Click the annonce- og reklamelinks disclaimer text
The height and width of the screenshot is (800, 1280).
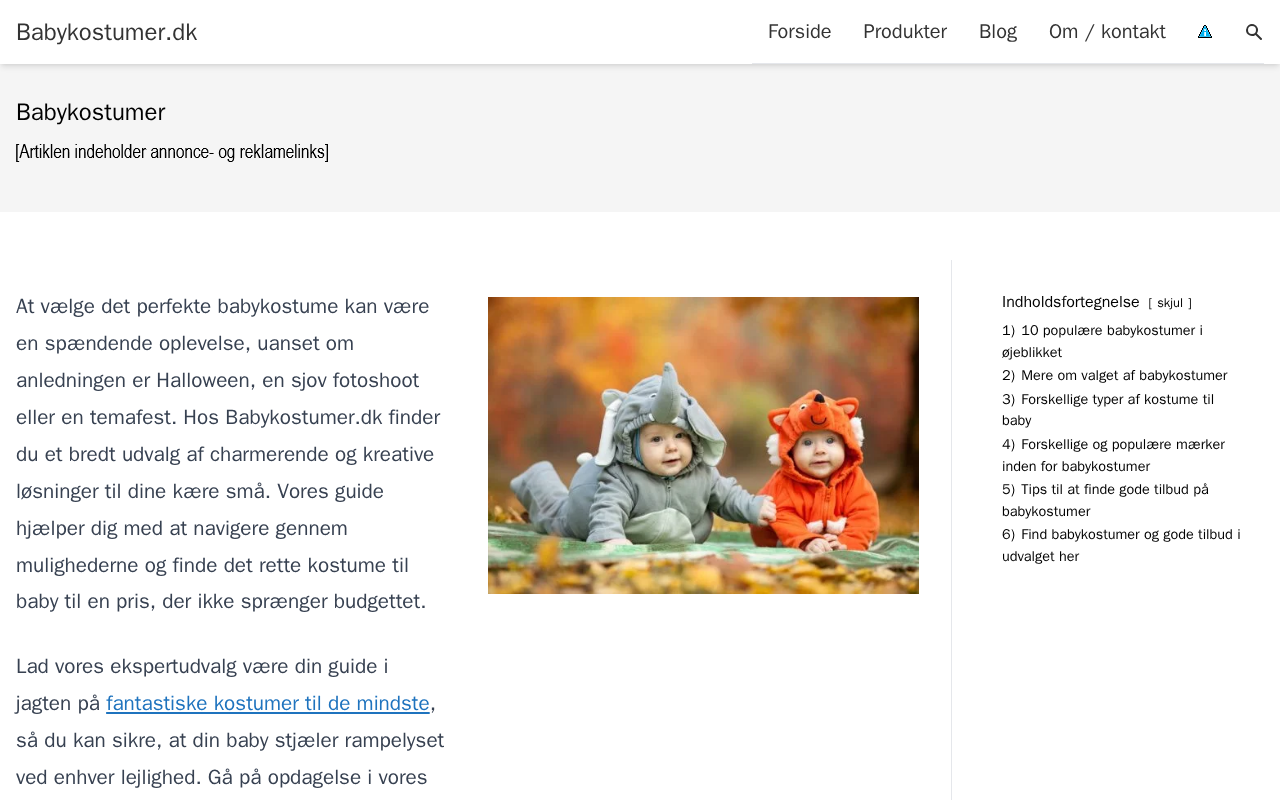click(x=172, y=152)
